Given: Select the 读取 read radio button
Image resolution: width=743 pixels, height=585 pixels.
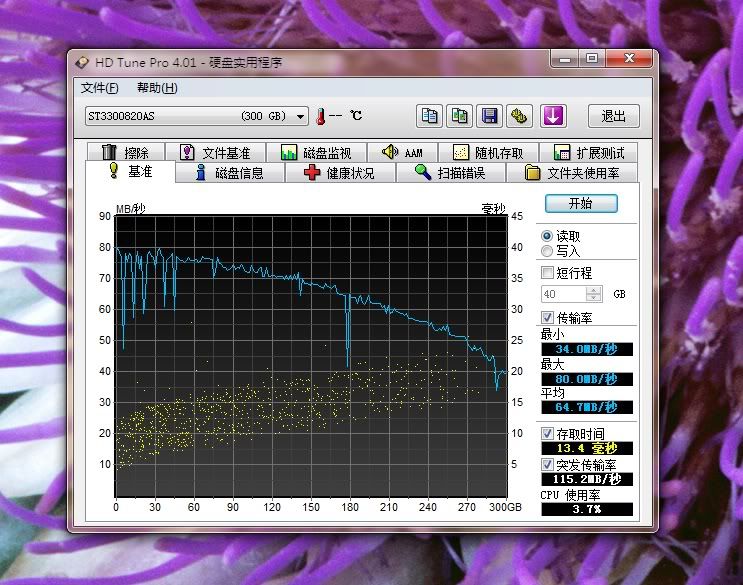Looking at the screenshot, I should click(x=547, y=236).
